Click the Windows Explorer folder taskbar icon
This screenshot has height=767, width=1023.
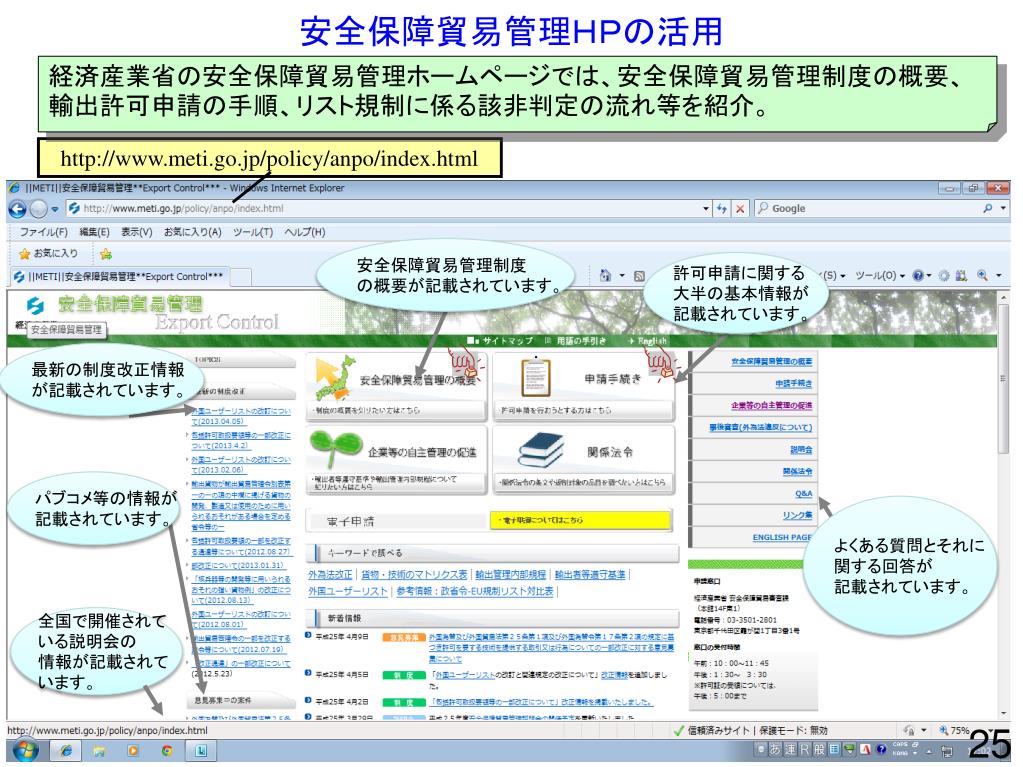[99, 751]
